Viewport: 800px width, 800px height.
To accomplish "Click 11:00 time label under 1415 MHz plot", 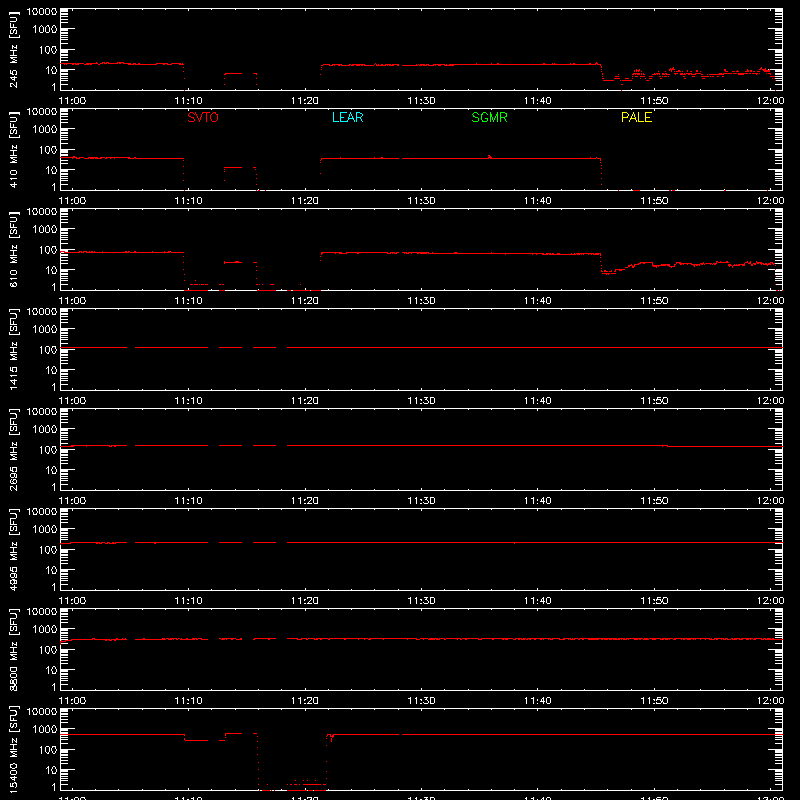I will (x=72, y=401).
